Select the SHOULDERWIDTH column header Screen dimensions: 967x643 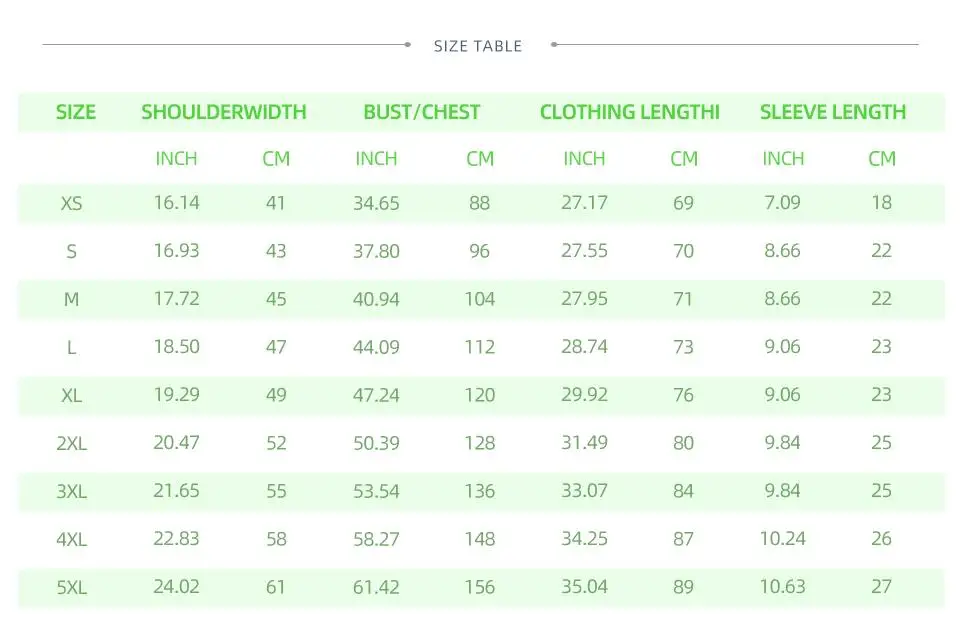(x=224, y=112)
